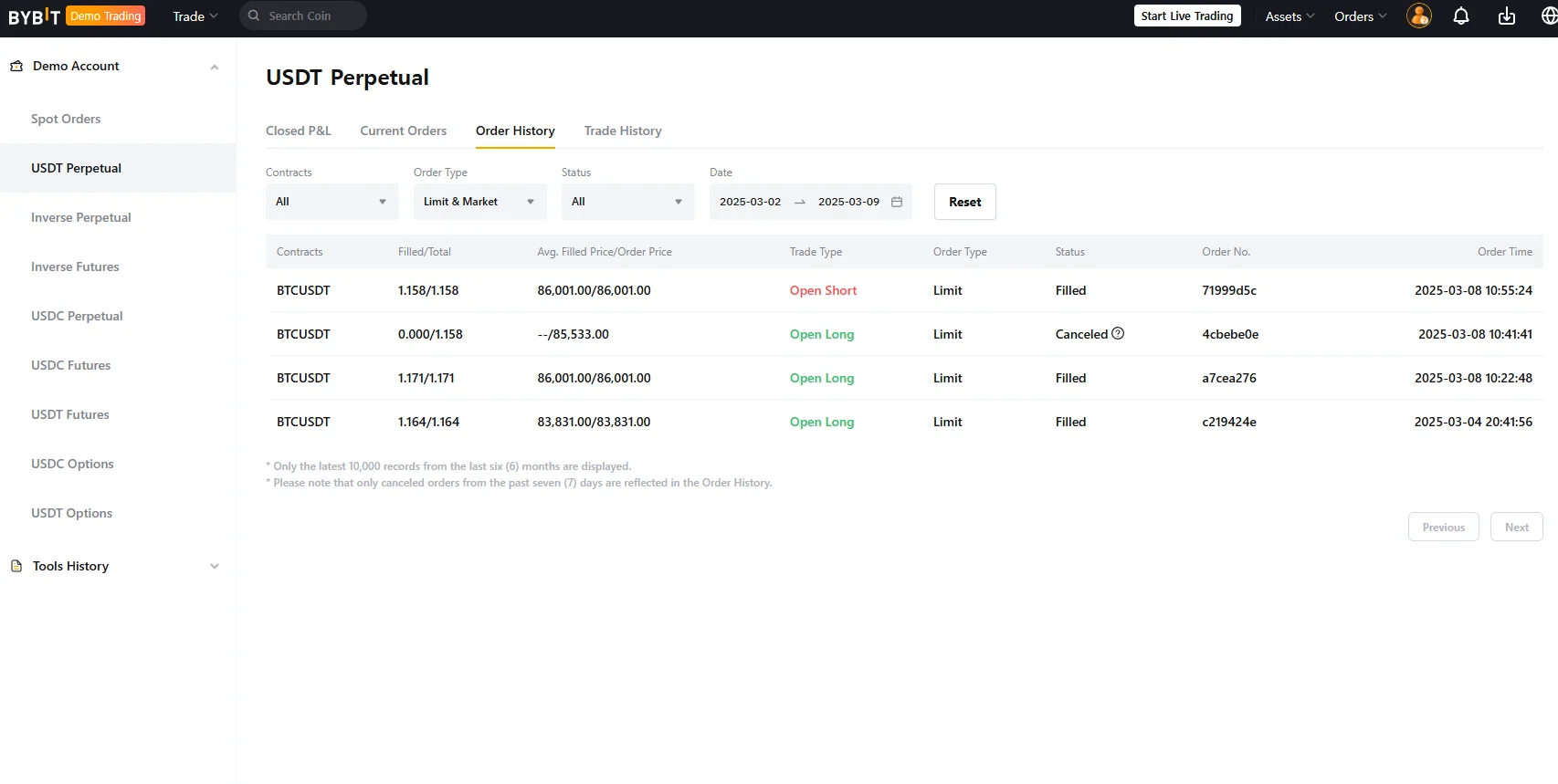The width and height of the screenshot is (1558, 784).
Task: Collapse the Demo Account section
Action: tap(215, 67)
